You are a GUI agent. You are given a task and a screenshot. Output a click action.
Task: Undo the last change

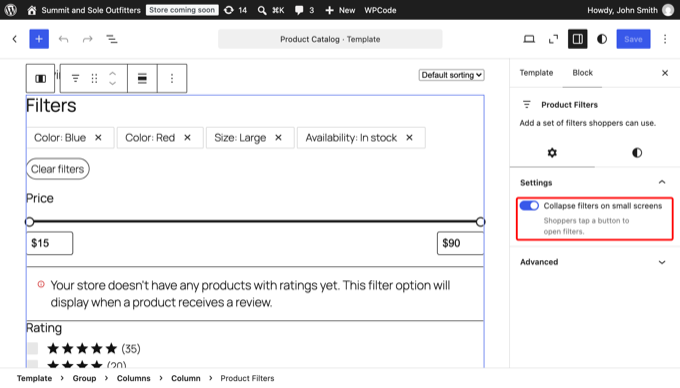point(64,39)
